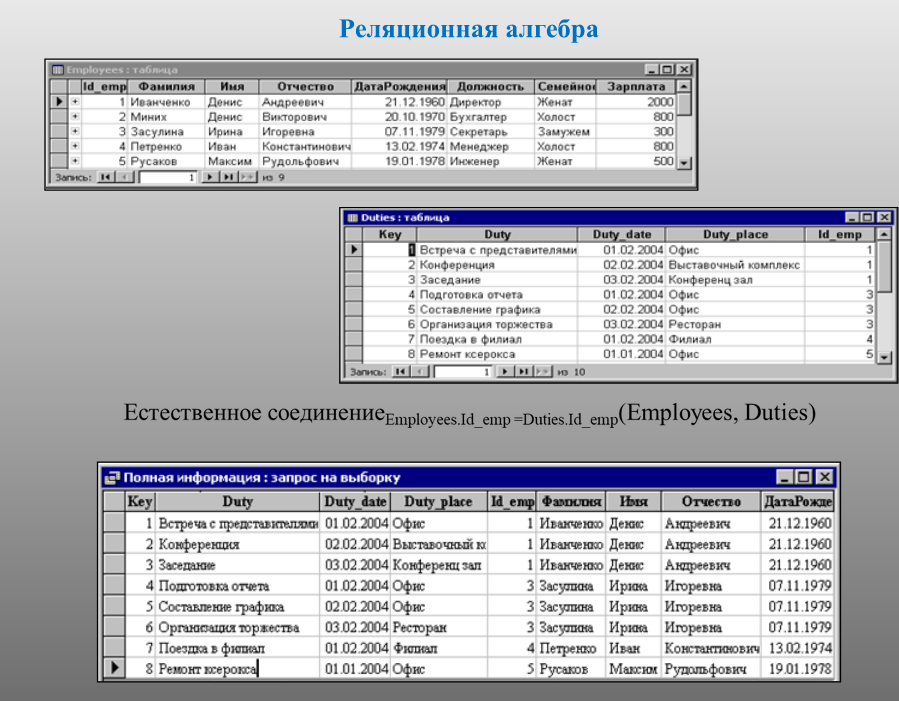Go to next record in Duties navigation

pyautogui.click(x=505, y=371)
